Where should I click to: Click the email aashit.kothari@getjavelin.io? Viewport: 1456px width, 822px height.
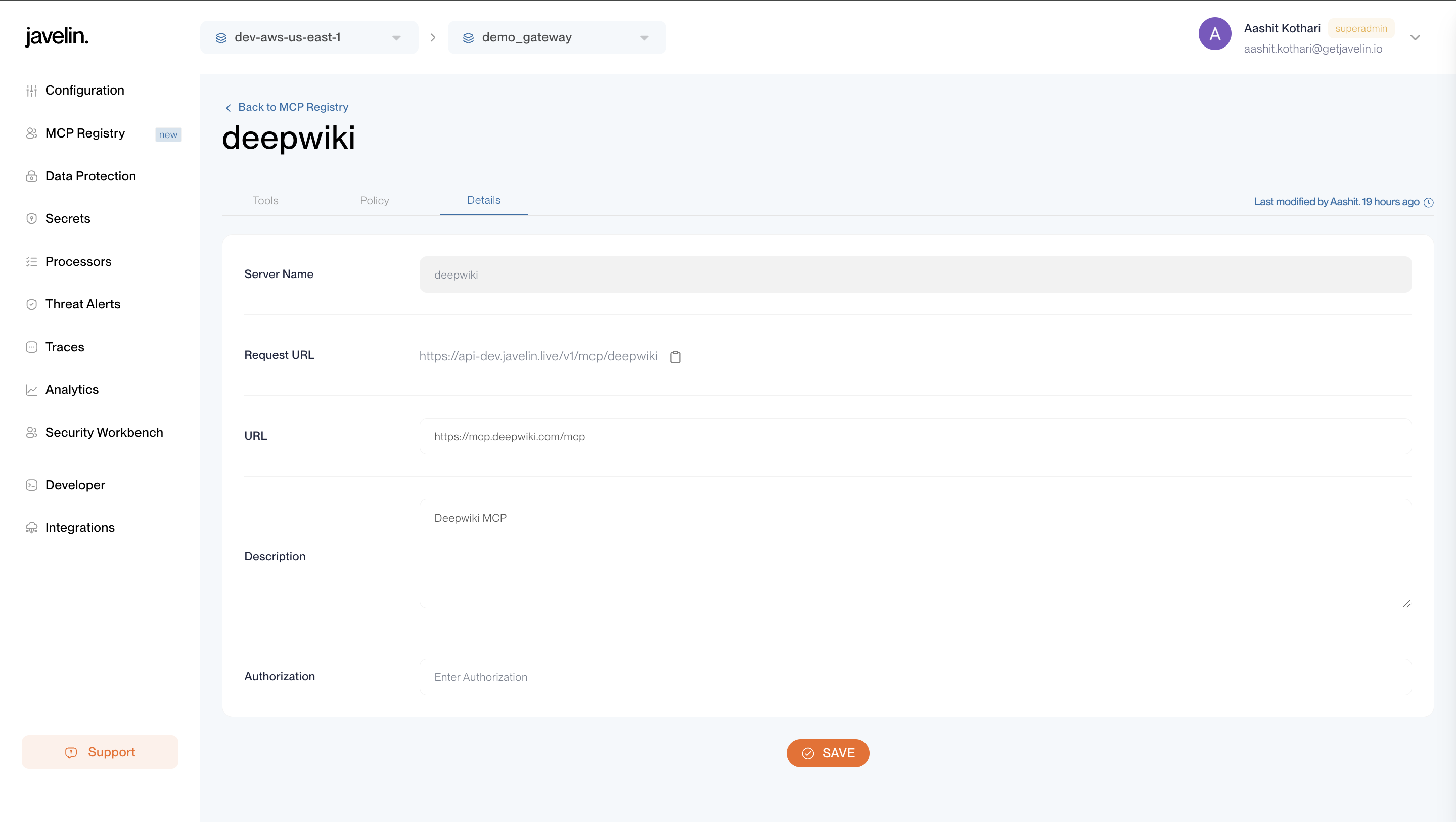click(1313, 49)
